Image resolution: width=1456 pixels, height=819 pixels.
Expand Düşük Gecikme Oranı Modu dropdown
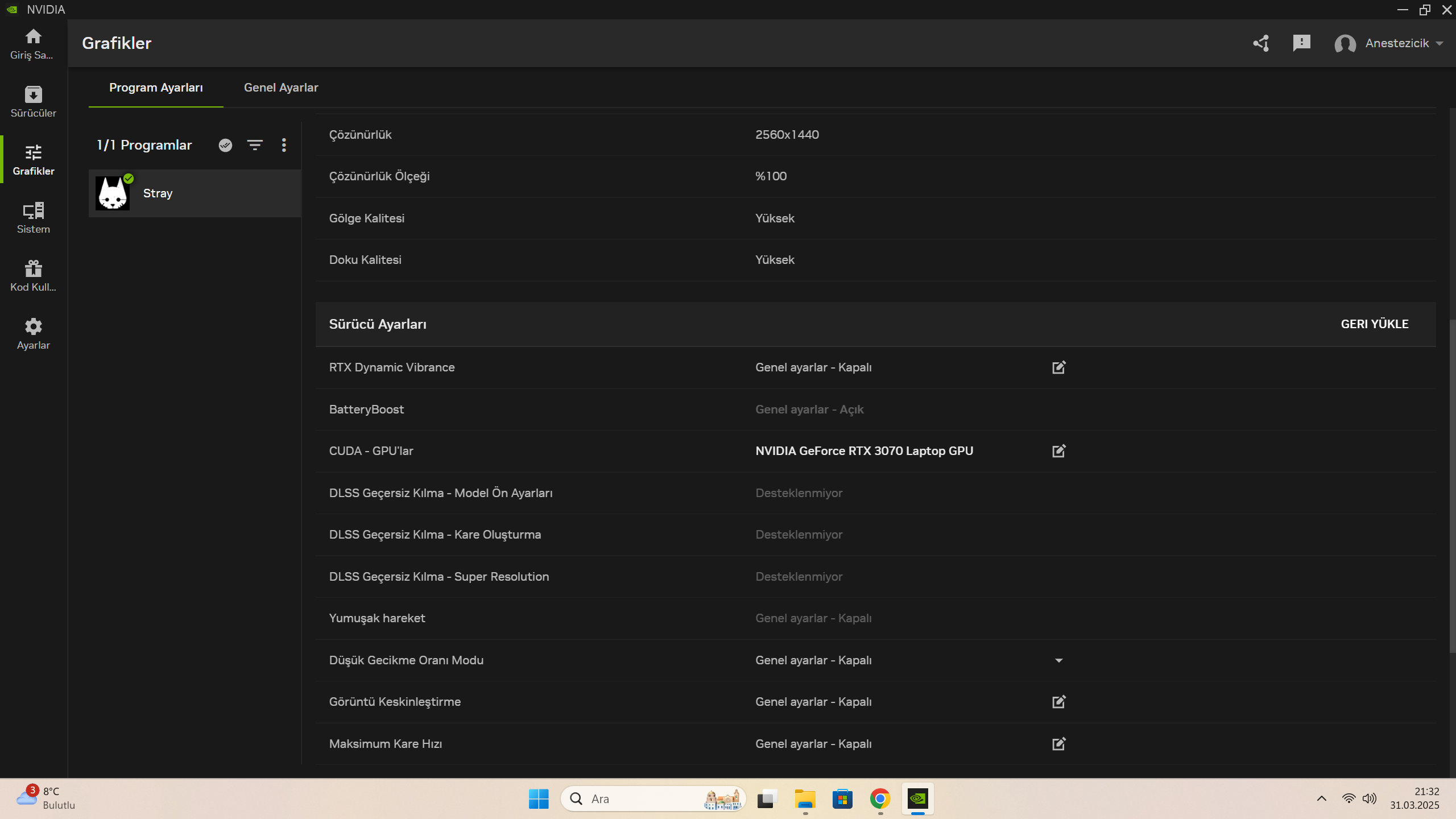[1058, 660]
